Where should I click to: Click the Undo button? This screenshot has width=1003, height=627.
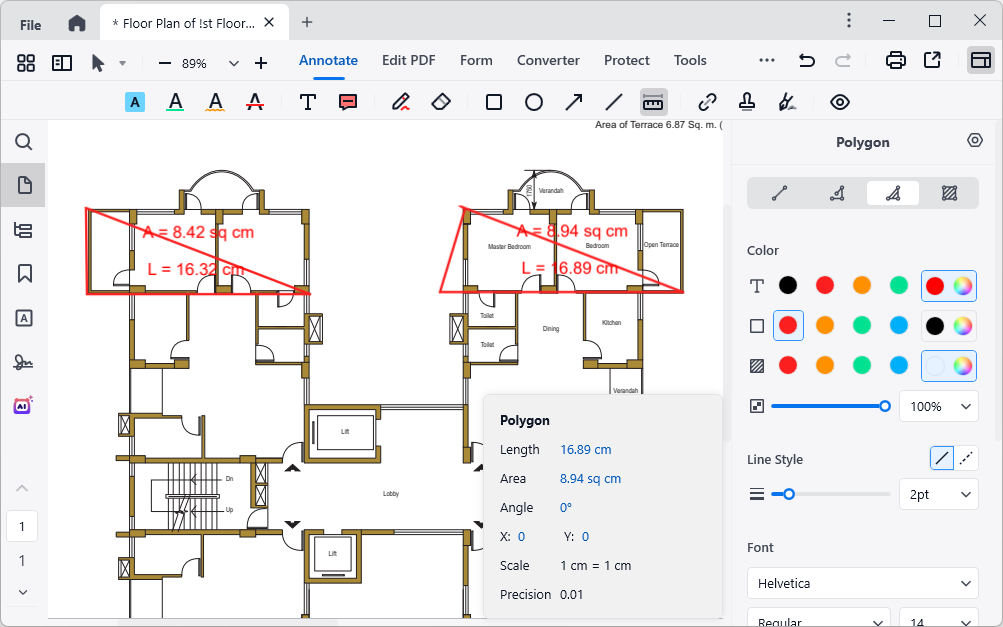[806, 60]
